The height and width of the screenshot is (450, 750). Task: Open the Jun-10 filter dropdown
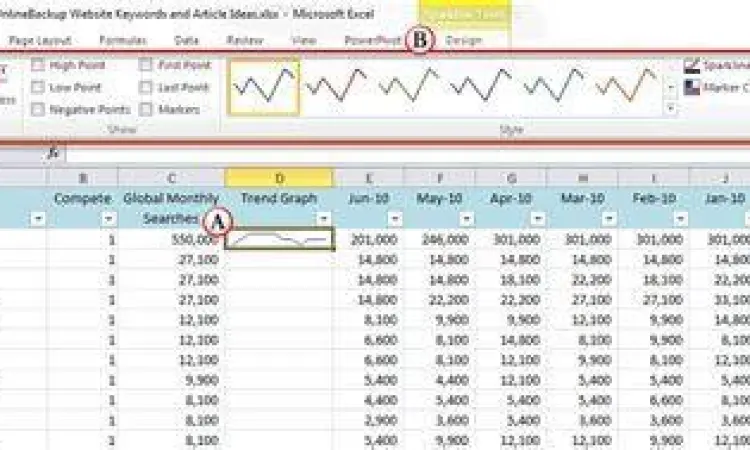click(x=395, y=219)
